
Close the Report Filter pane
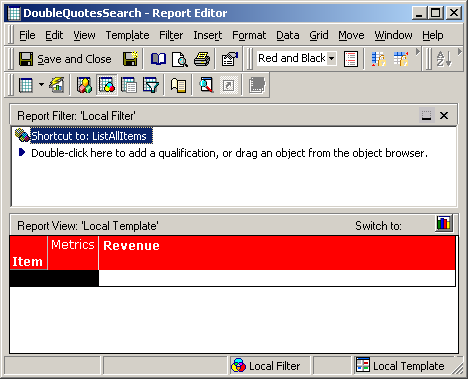coord(444,116)
